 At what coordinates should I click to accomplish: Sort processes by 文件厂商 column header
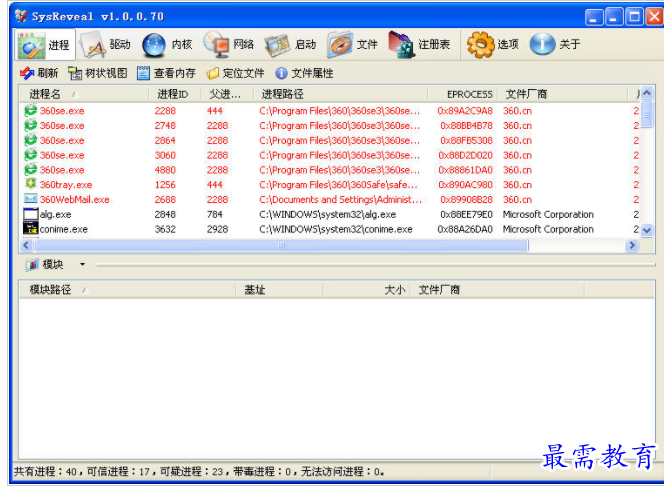562,94
